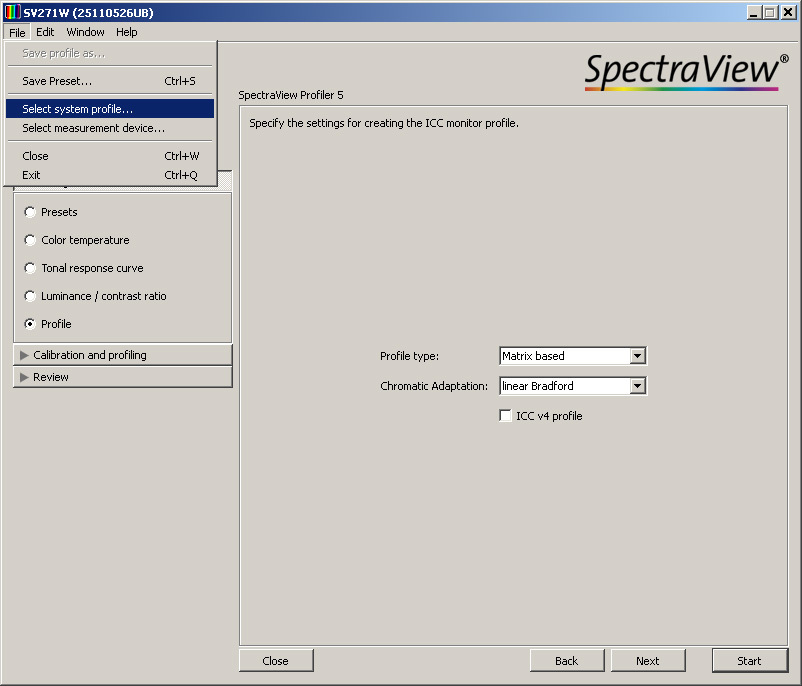Open the Chromatic Adaptation dropdown
The width and height of the screenshot is (802, 686).
(x=573, y=386)
